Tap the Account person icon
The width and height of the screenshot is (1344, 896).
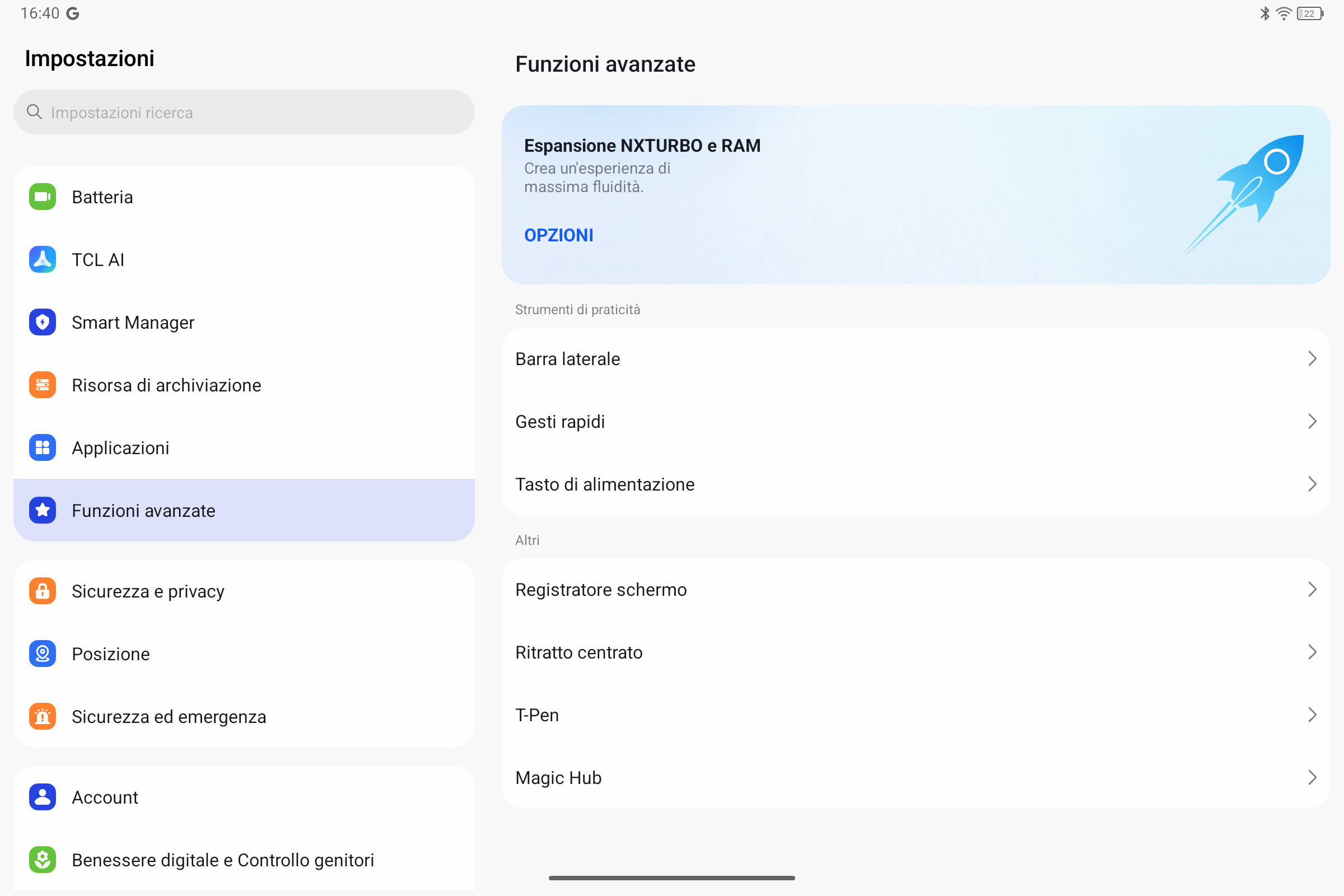(x=43, y=797)
